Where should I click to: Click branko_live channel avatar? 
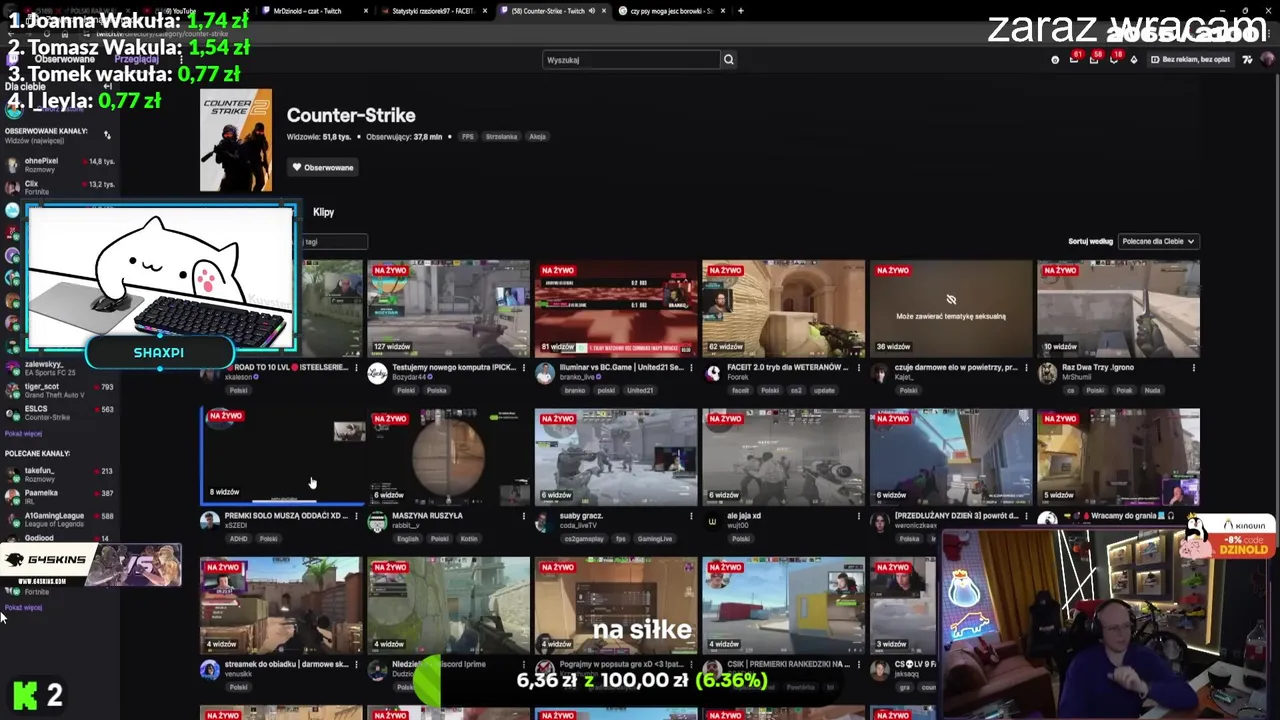(545, 373)
